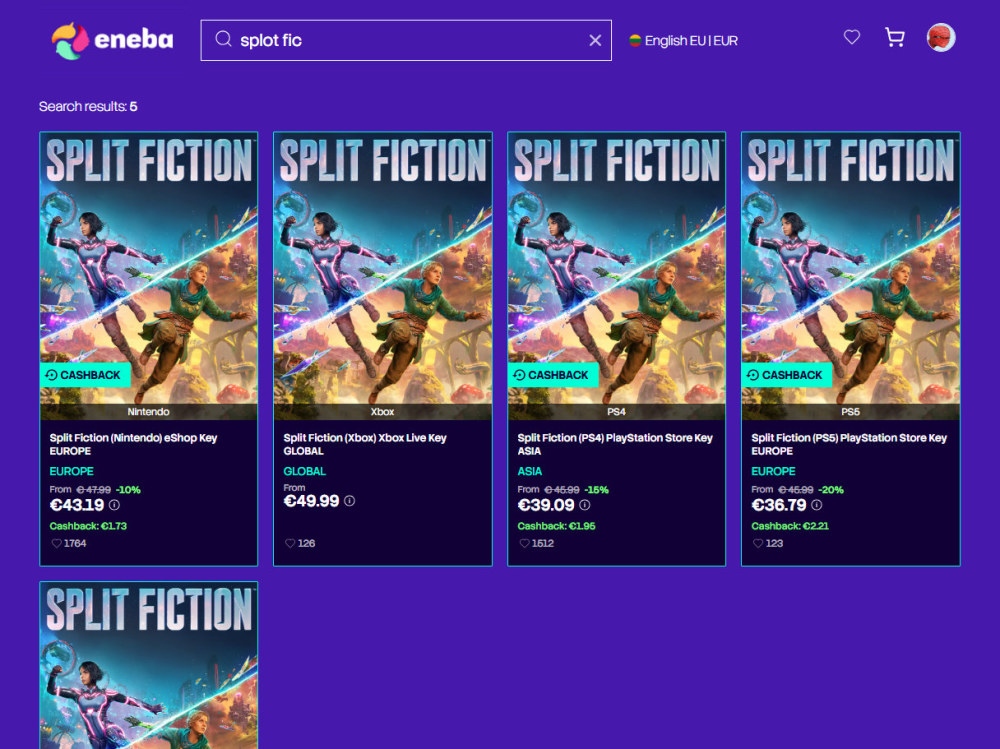The width and height of the screenshot is (1000, 749).
Task: Open the Split Fiction Xbox cover thumbnail
Action: point(383,276)
